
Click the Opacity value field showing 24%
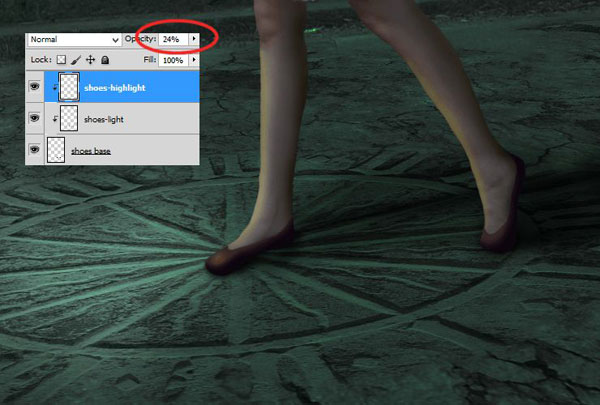(173, 39)
